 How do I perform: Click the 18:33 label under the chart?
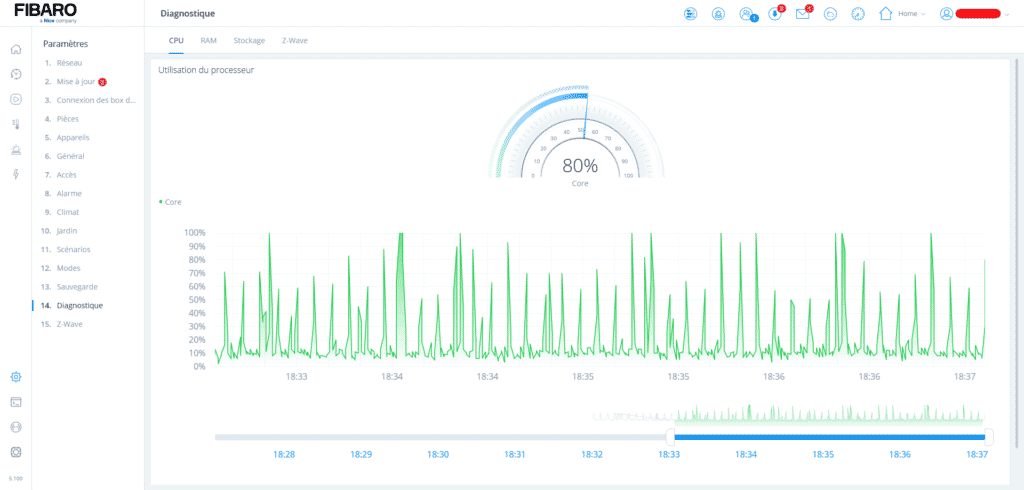(296, 377)
